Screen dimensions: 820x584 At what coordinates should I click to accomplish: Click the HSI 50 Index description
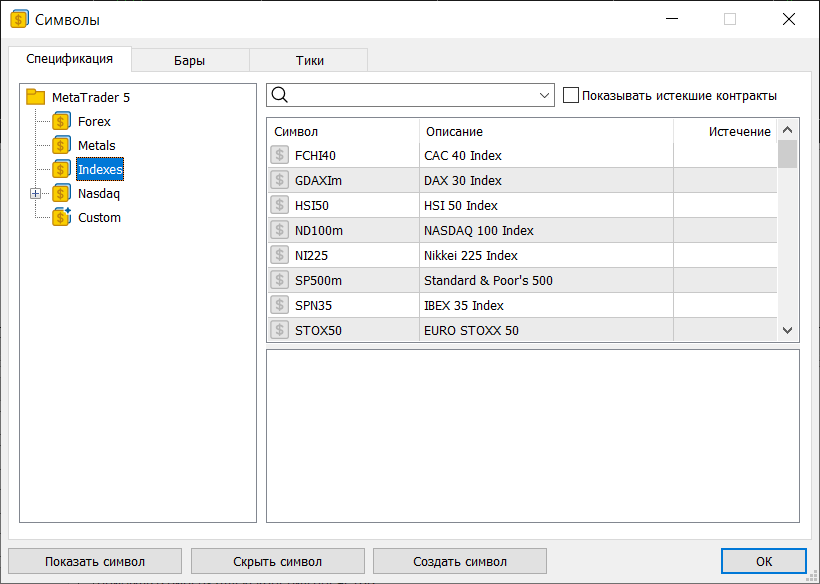[461, 205]
